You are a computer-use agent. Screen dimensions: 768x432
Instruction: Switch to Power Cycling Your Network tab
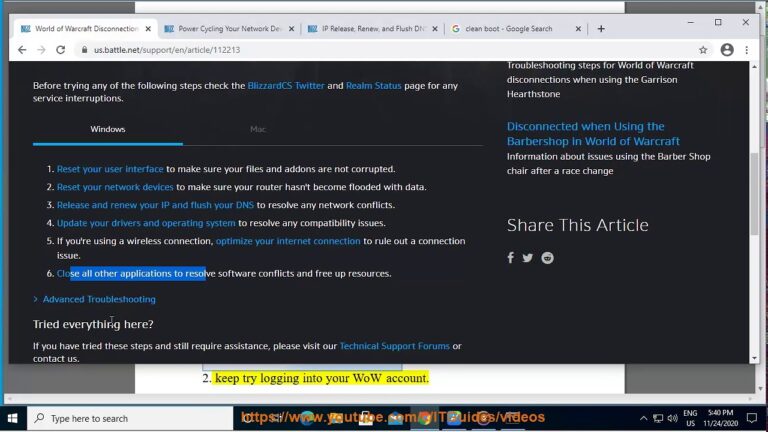pos(230,29)
